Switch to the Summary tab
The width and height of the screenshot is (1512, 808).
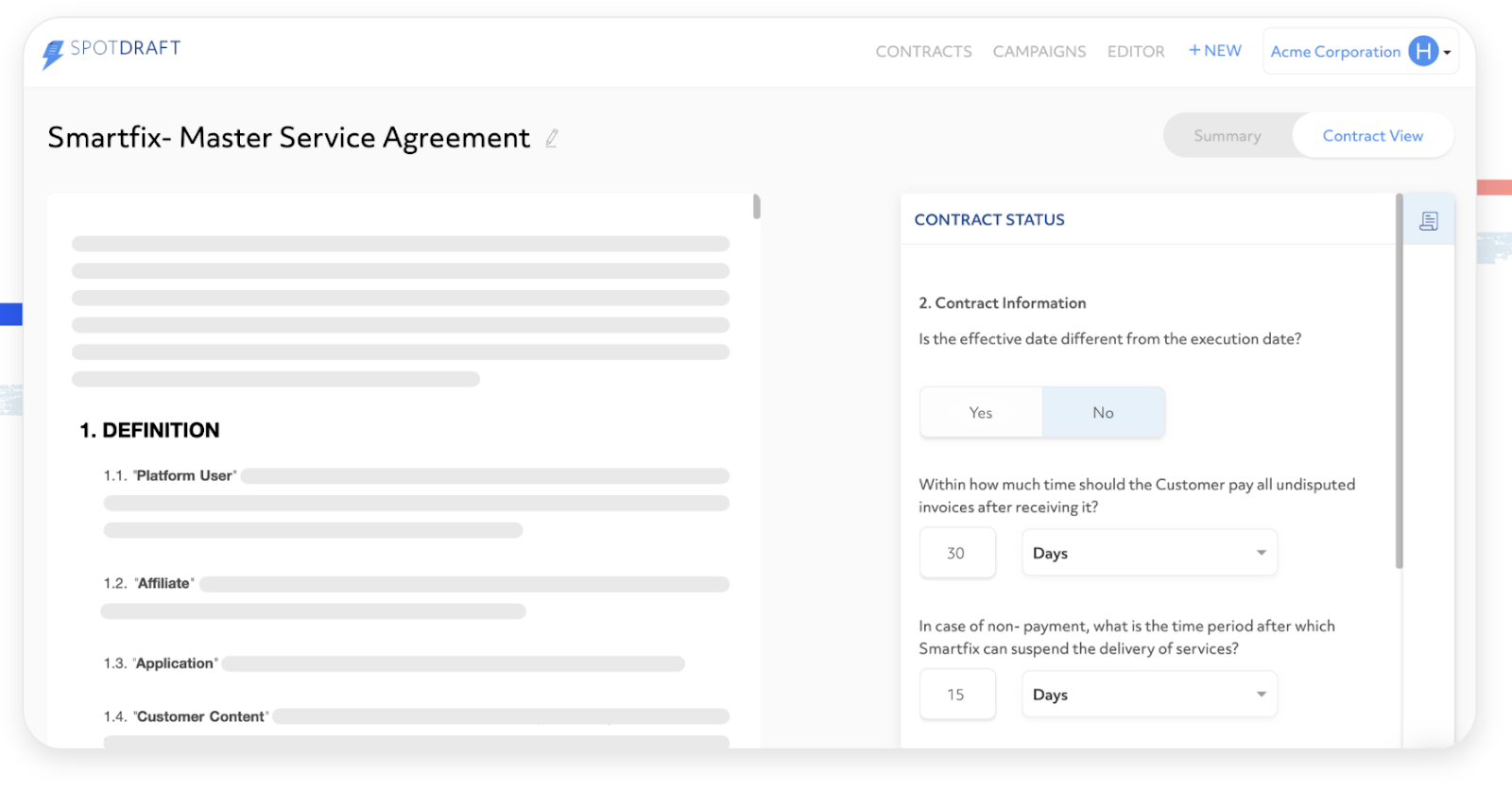tap(1228, 136)
